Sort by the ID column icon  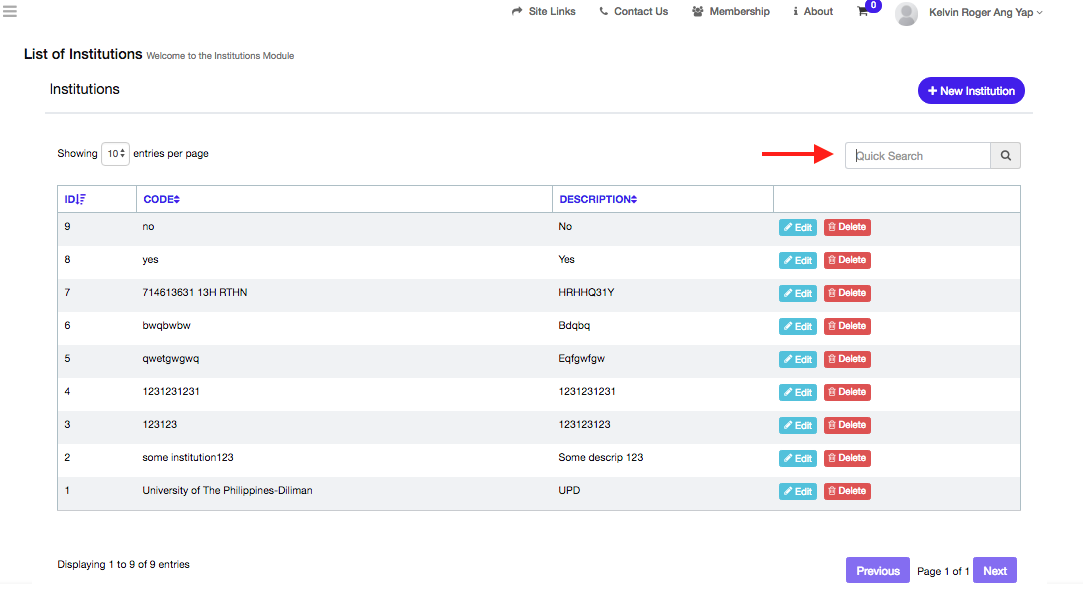80,199
